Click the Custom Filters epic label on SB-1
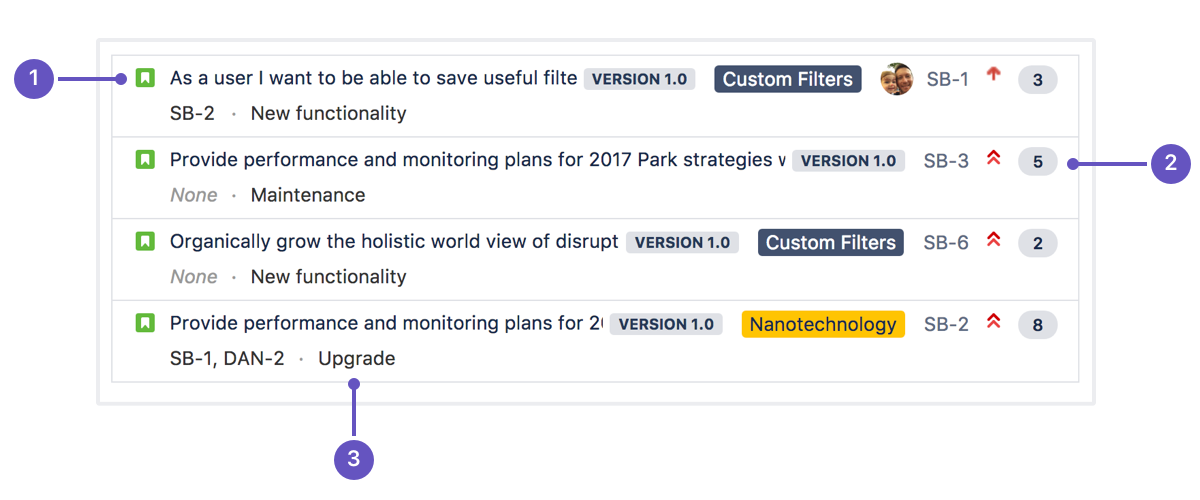1200x500 pixels. pyautogui.click(x=788, y=79)
